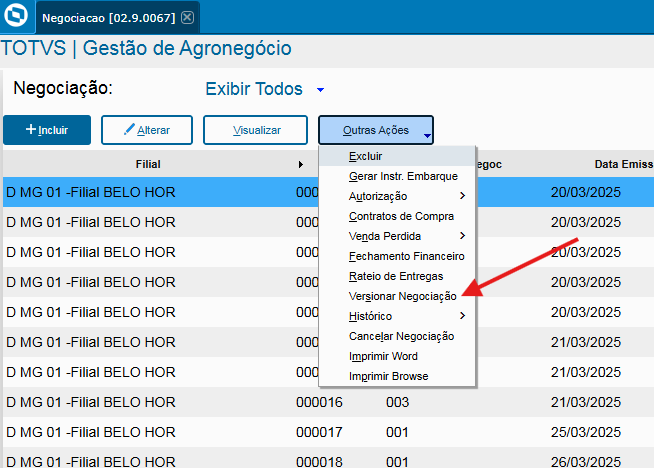Select the row with code 000017
This screenshot has width=654, height=468.
(x=327, y=432)
